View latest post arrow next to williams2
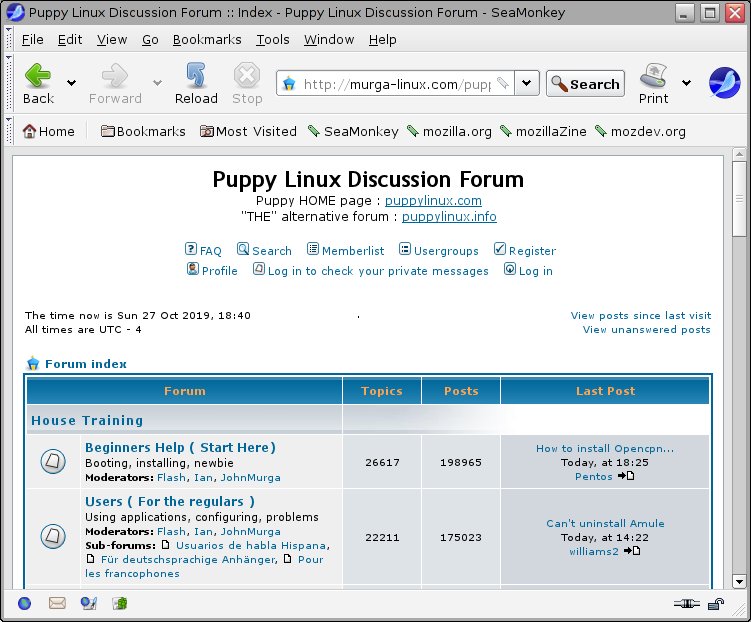Image resolution: width=751 pixels, height=622 pixels. pyautogui.click(x=632, y=551)
